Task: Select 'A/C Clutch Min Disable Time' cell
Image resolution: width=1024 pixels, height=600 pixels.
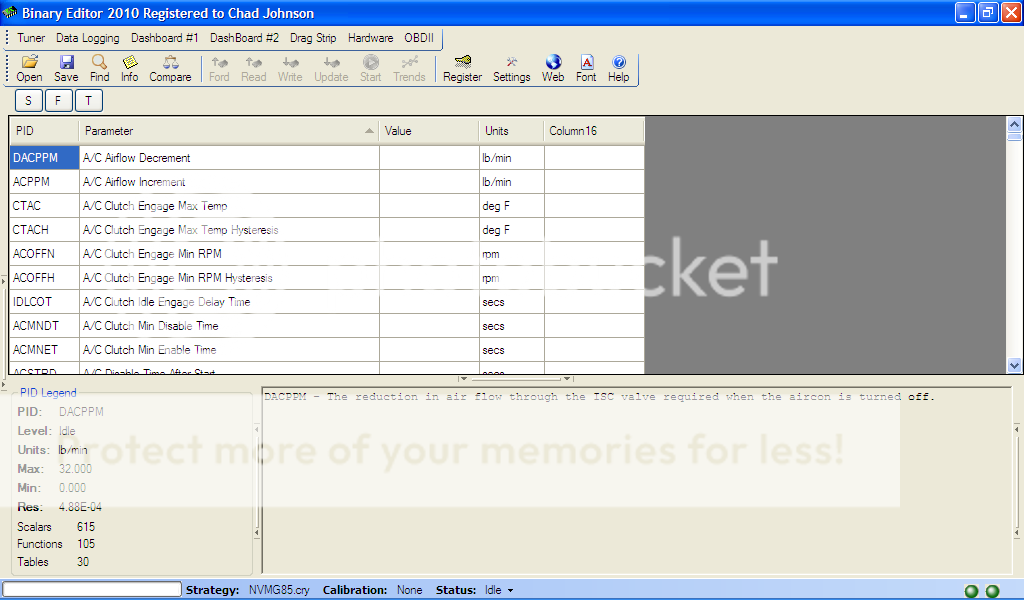Action: 229,326
